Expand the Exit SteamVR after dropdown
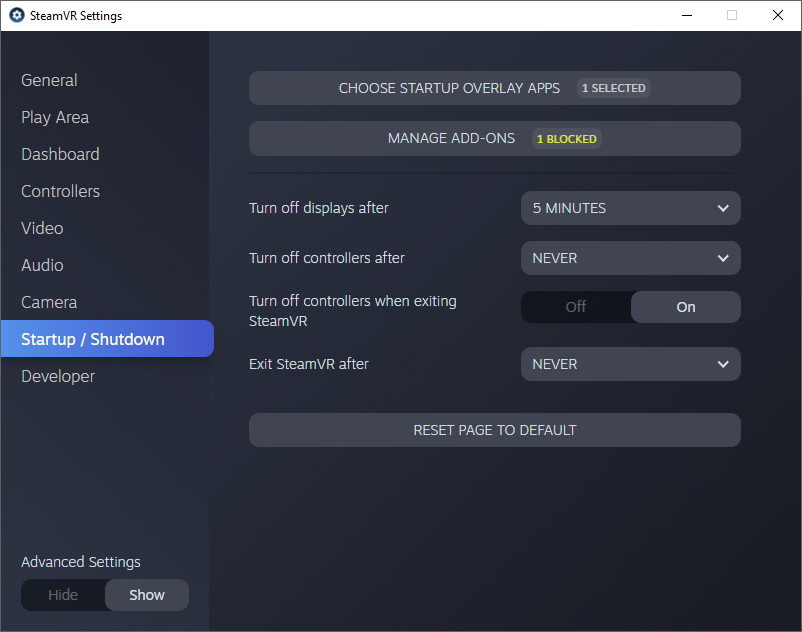The image size is (802, 632). 630,364
